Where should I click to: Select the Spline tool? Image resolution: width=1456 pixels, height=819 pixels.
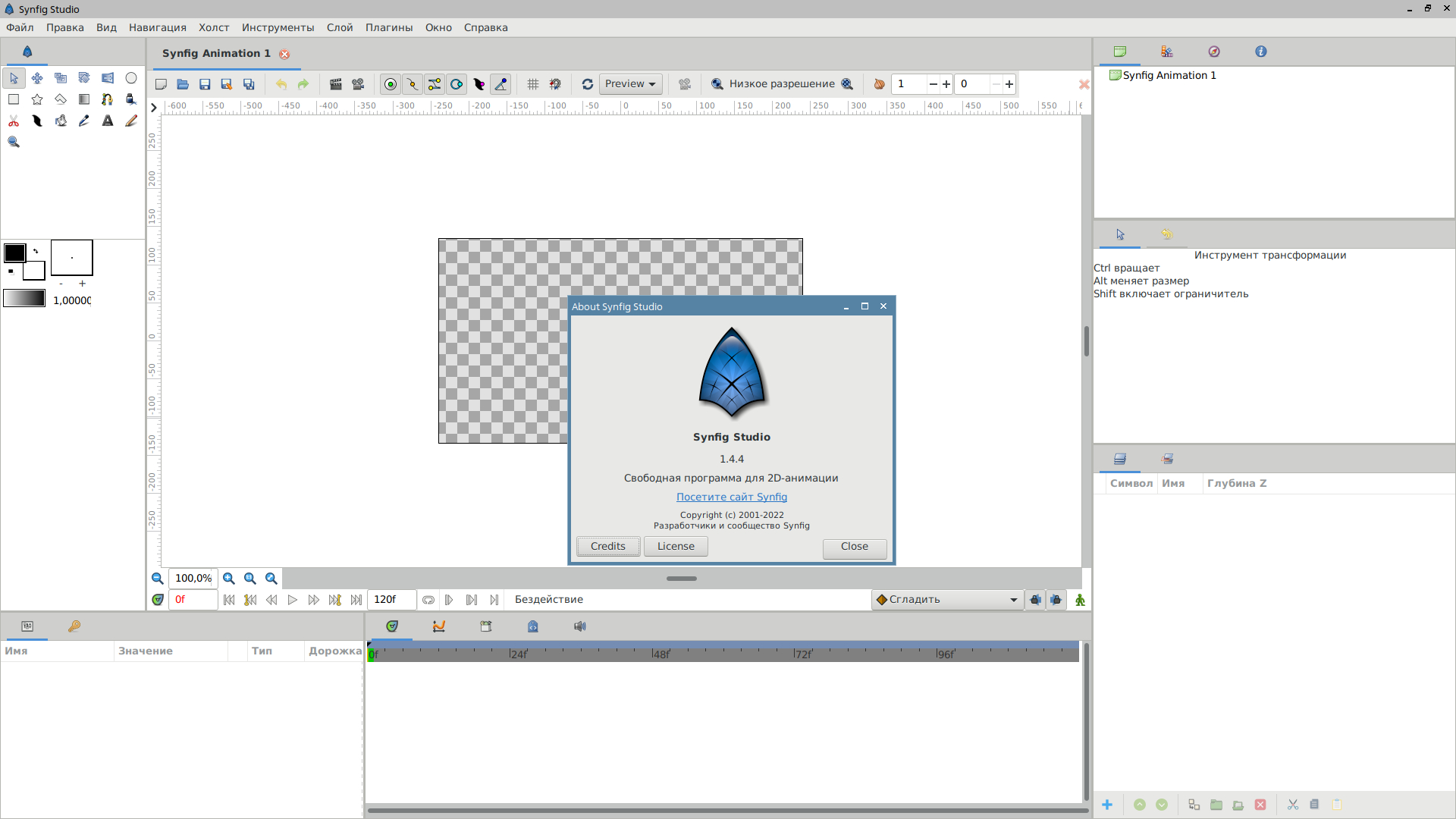click(108, 99)
